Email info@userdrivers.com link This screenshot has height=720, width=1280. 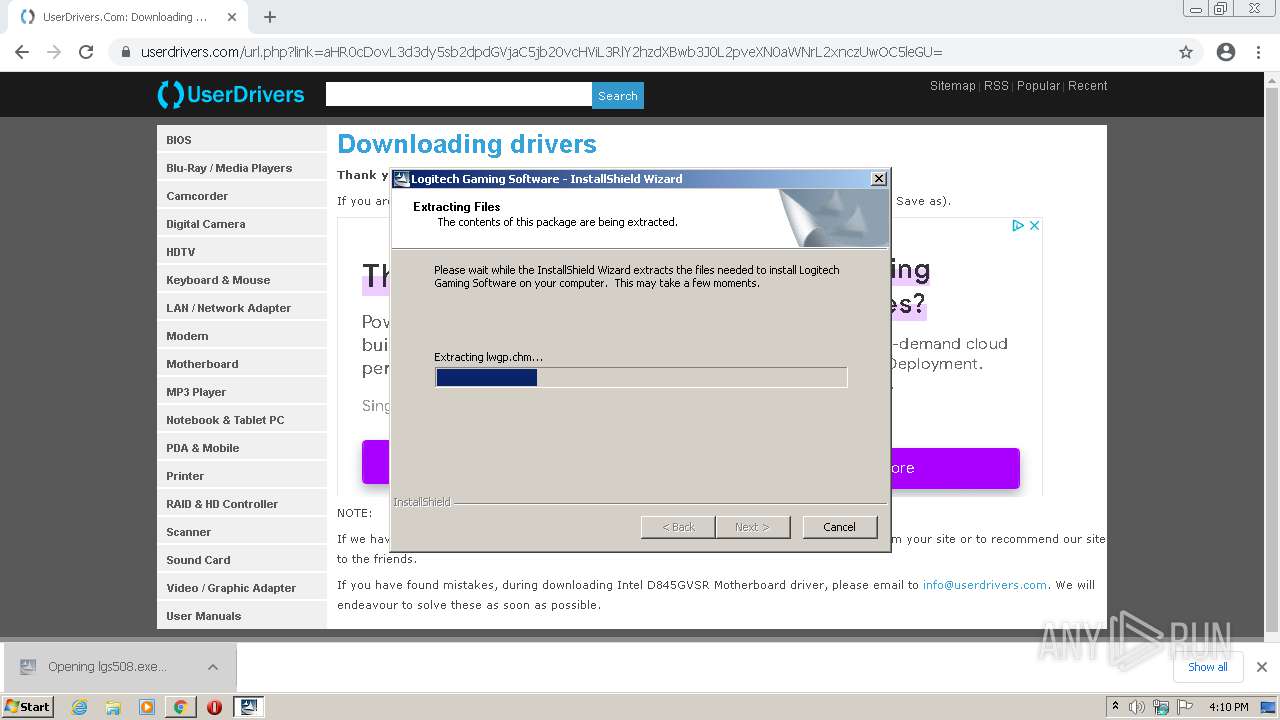pyautogui.click(x=985, y=585)
